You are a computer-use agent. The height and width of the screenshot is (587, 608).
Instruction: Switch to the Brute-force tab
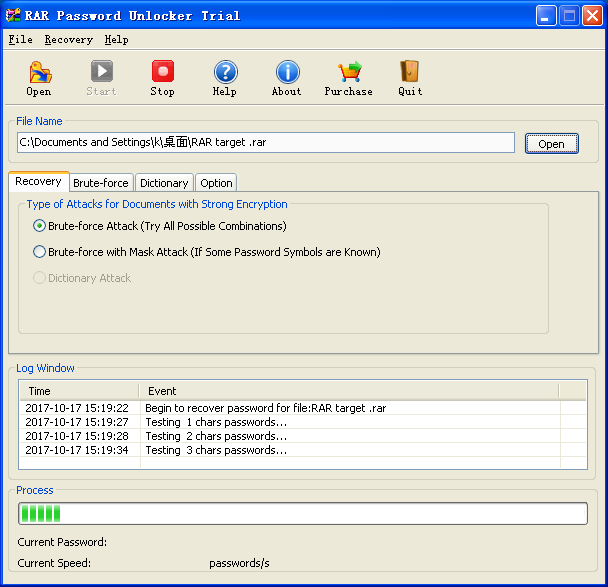101,183
